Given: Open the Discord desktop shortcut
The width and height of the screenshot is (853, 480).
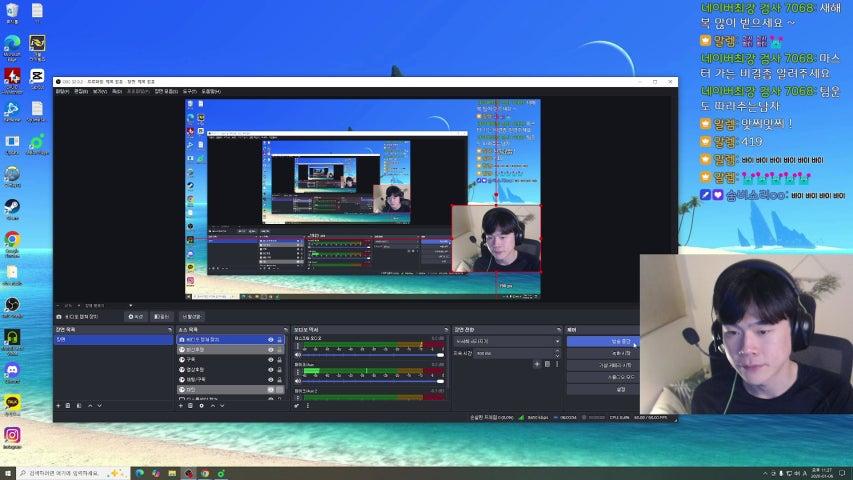Looking at the screenshot, I should (12, 370).
